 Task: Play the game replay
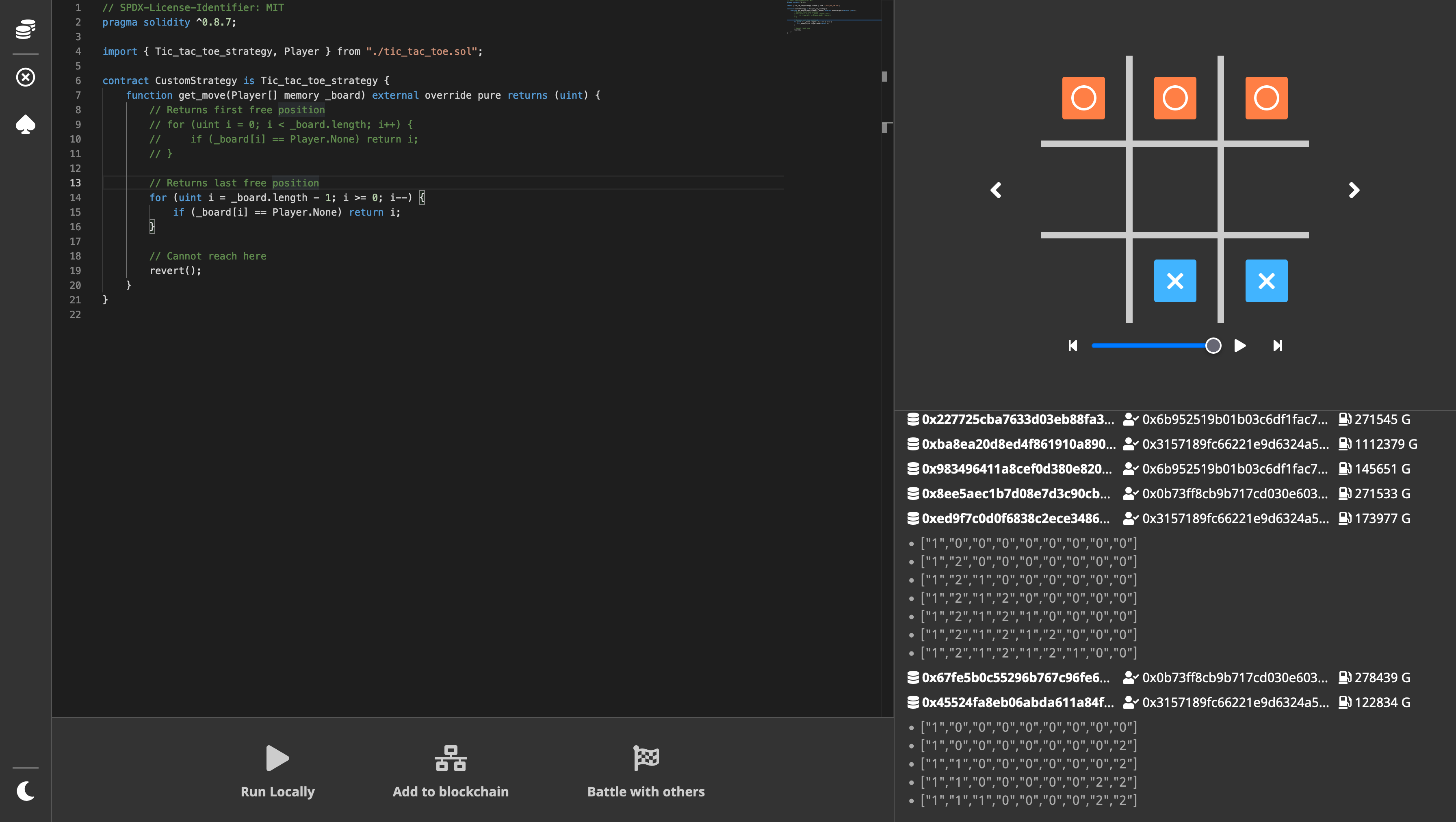[x=1240, y=345]
